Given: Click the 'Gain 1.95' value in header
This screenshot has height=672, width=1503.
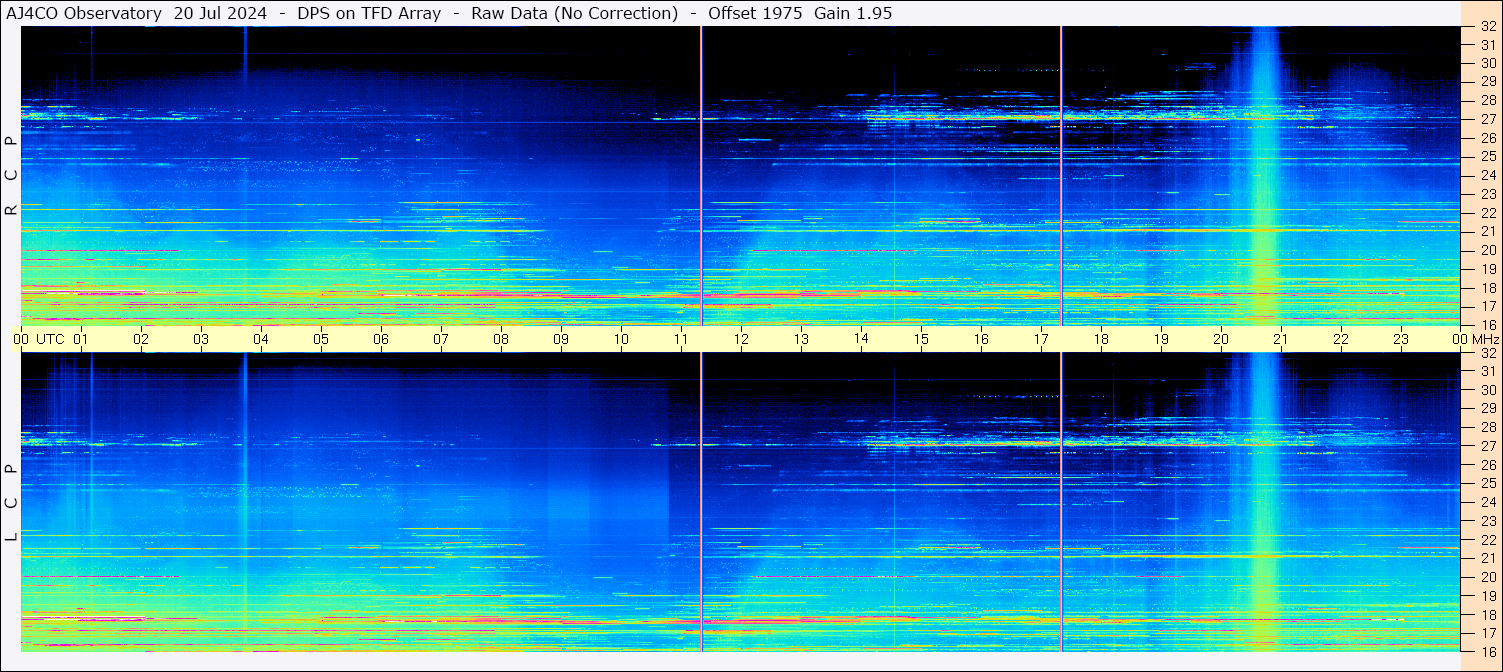Looking at the screenshot, I should coord(853,13).
